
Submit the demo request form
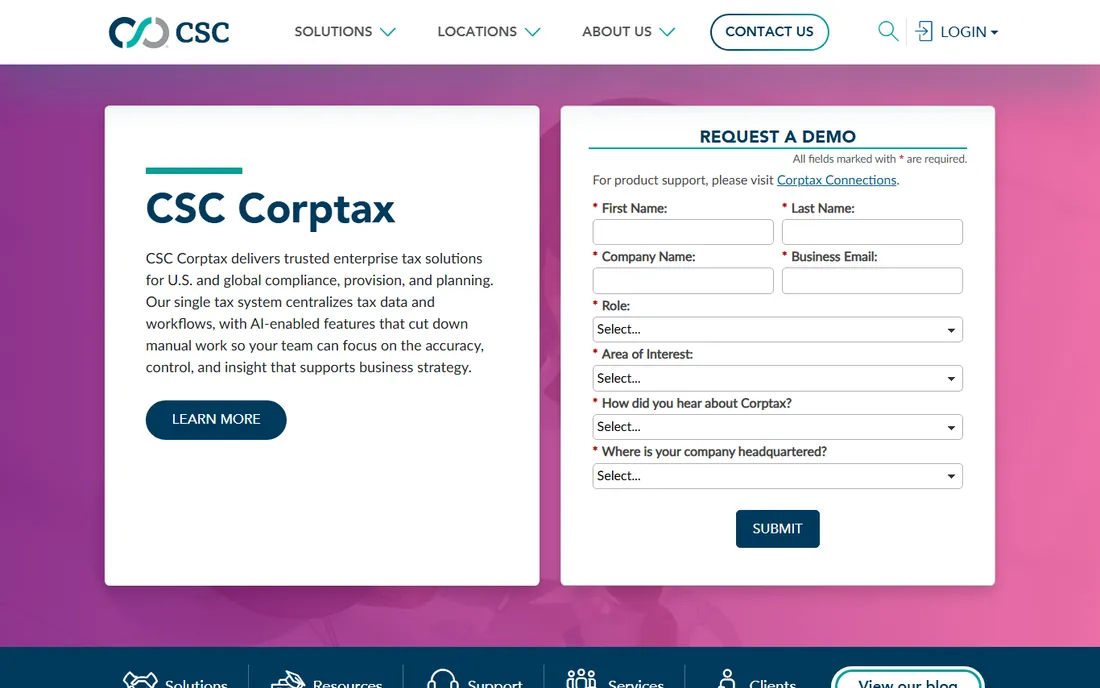tap(777, 529)
